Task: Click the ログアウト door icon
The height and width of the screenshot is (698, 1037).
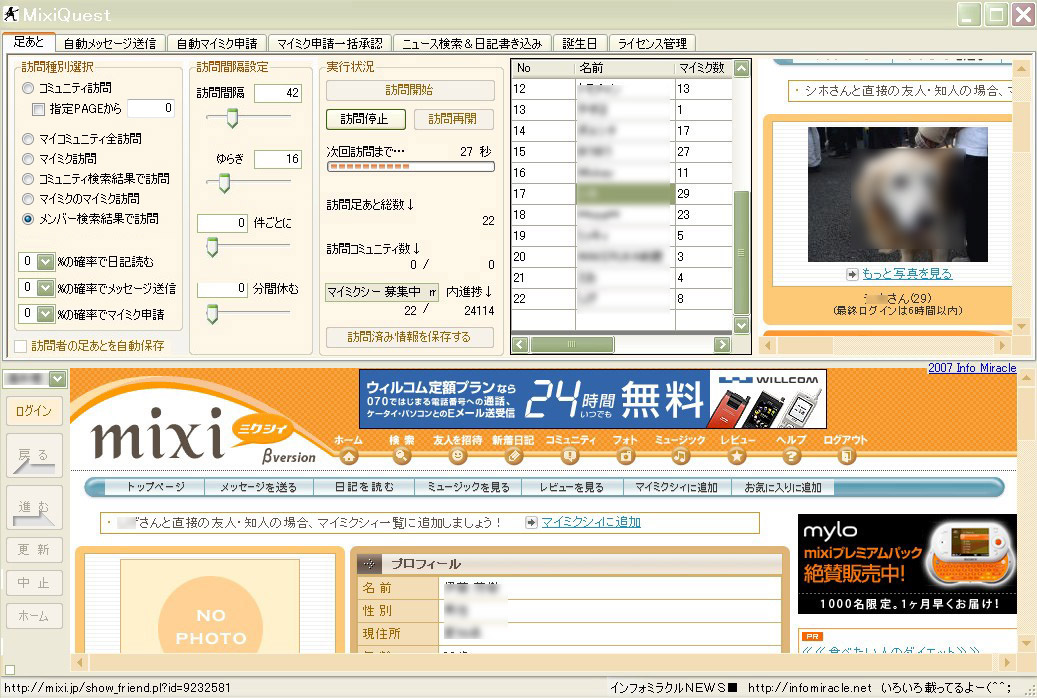Action: click(846, 456)
